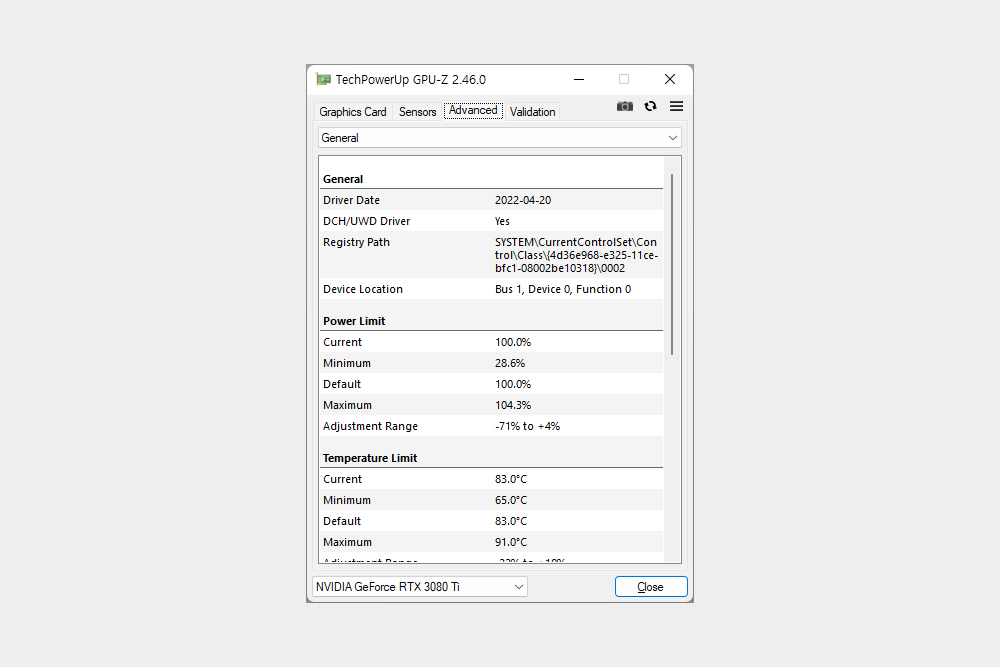Minimize the GPU-Z window

click(578, 79)
